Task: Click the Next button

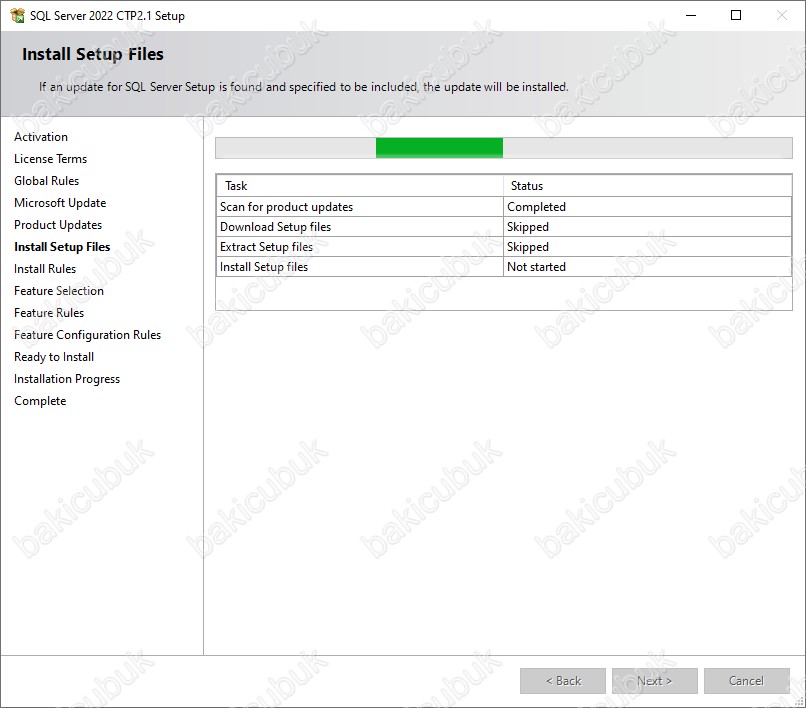Action: pyautogui.click(x=654, y=681)
